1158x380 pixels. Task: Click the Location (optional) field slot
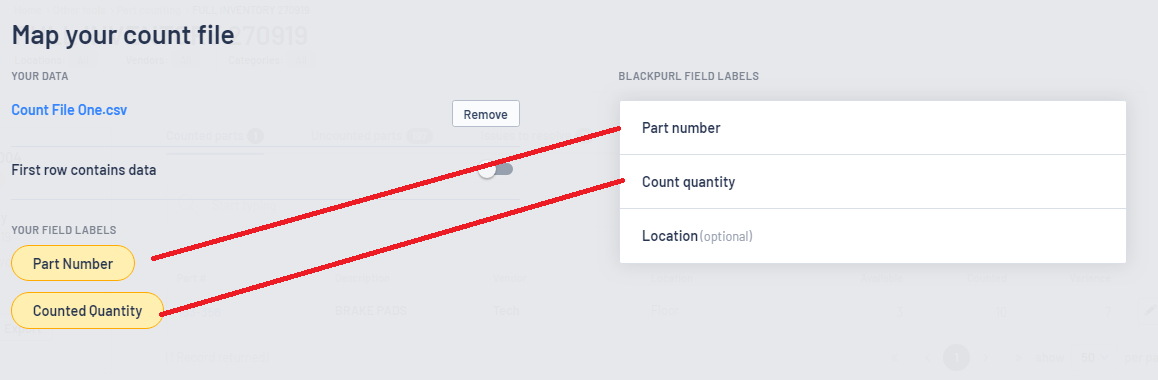[x=873, y=236]
